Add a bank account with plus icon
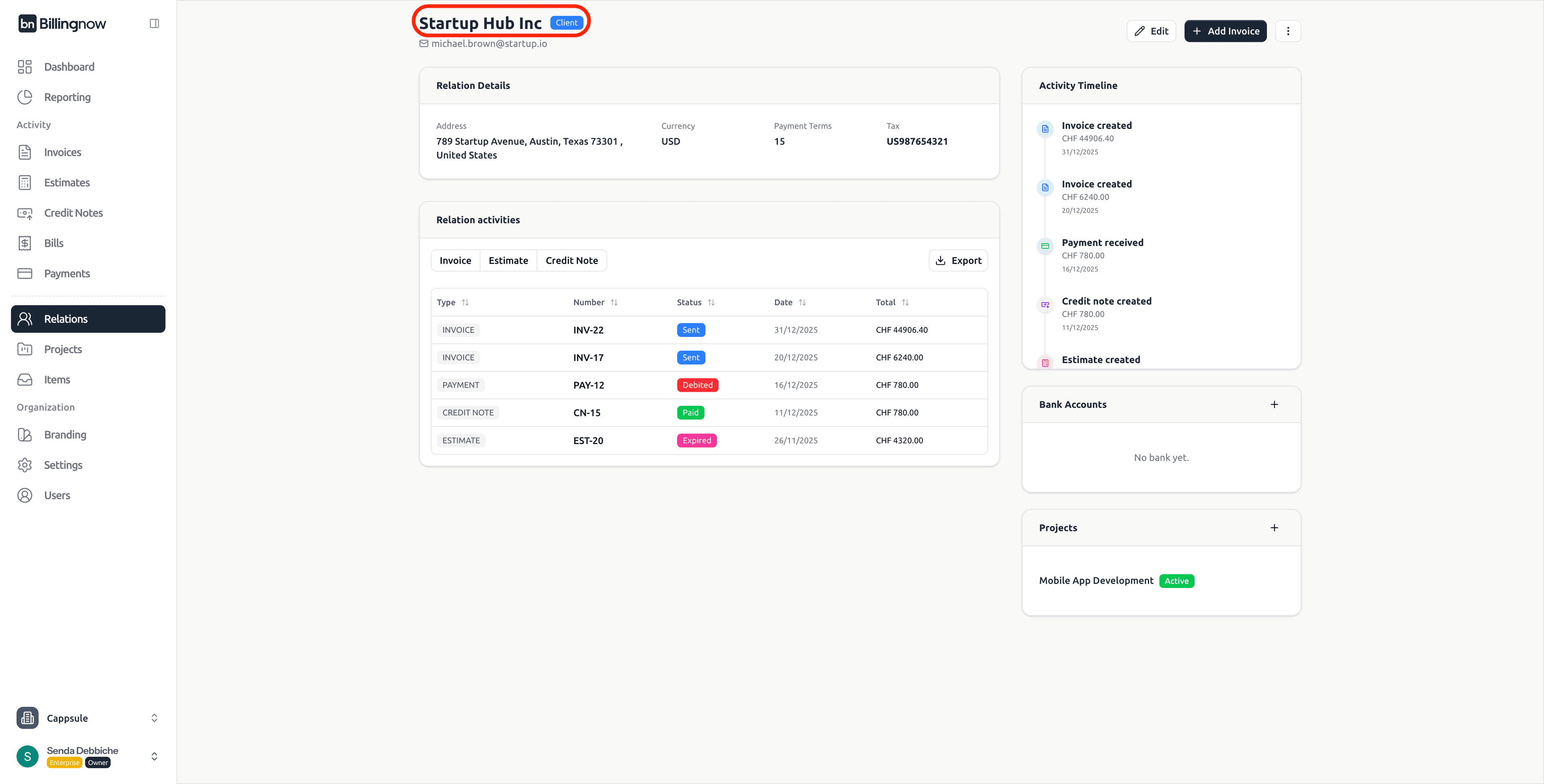 tap(1274, 405)
